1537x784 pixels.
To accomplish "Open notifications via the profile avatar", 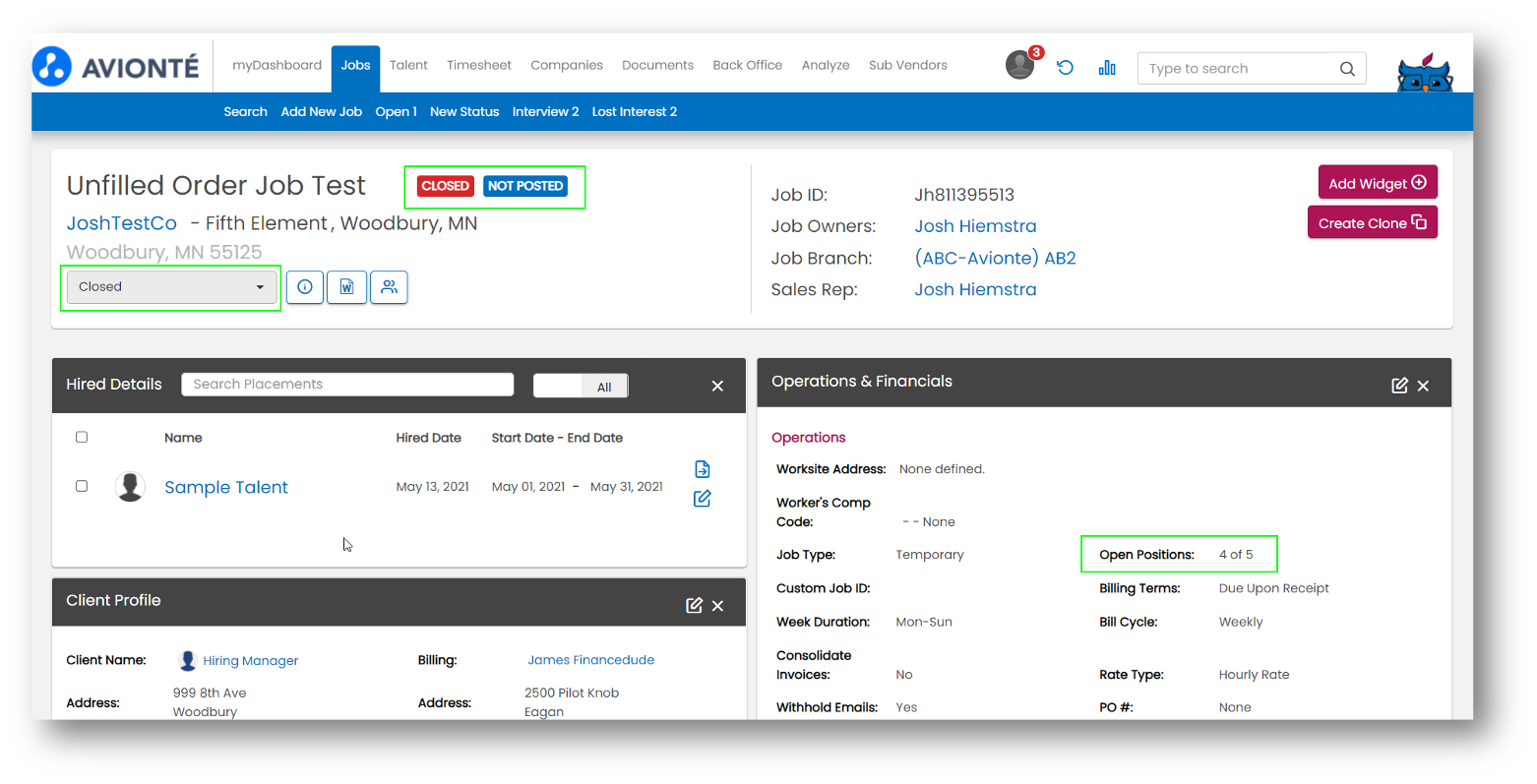I will click(1019, 65).
